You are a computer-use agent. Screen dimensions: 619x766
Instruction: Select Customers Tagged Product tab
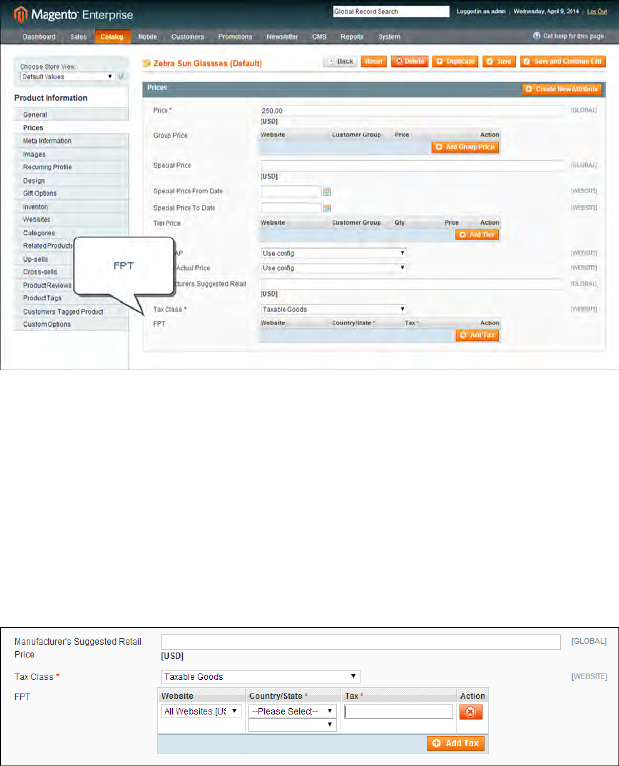(x=71, y=312)
